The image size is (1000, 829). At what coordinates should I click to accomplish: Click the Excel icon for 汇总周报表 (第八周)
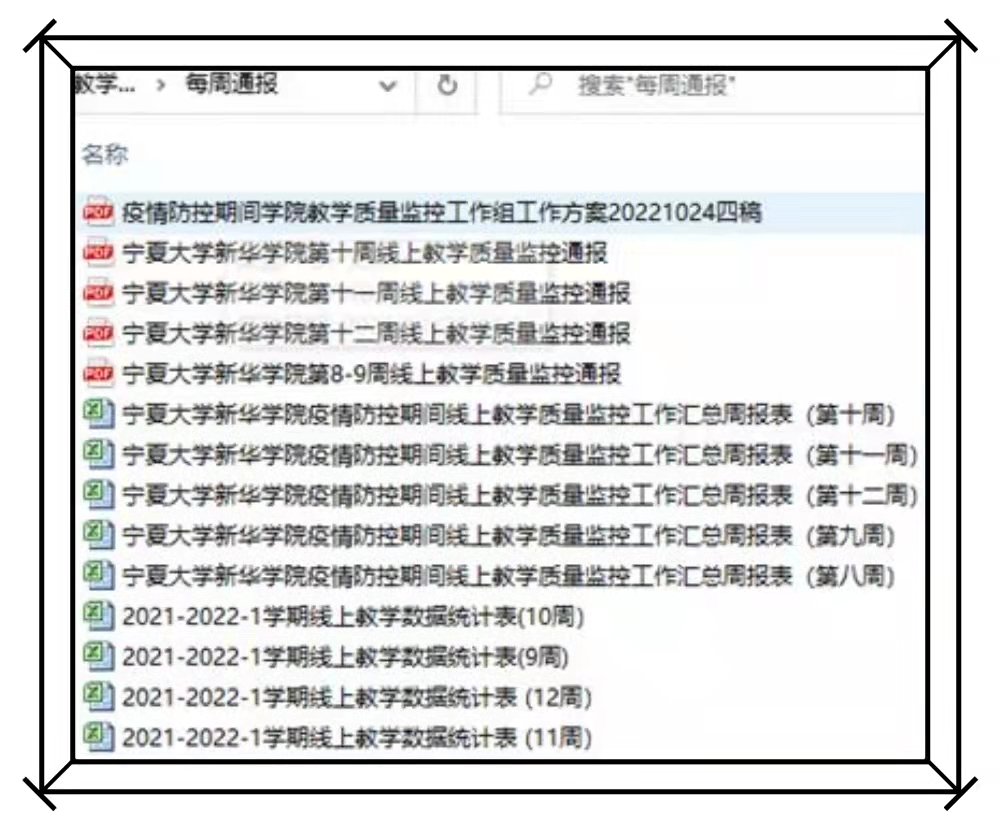[98, 575]
